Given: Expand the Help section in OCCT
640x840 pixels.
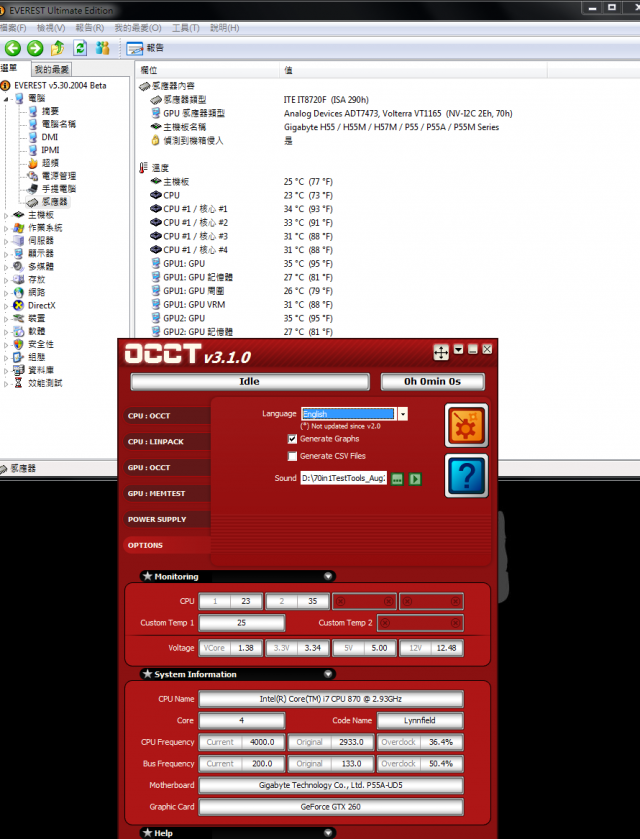Looking at the screenshot, I should click(x=328, y=833).
